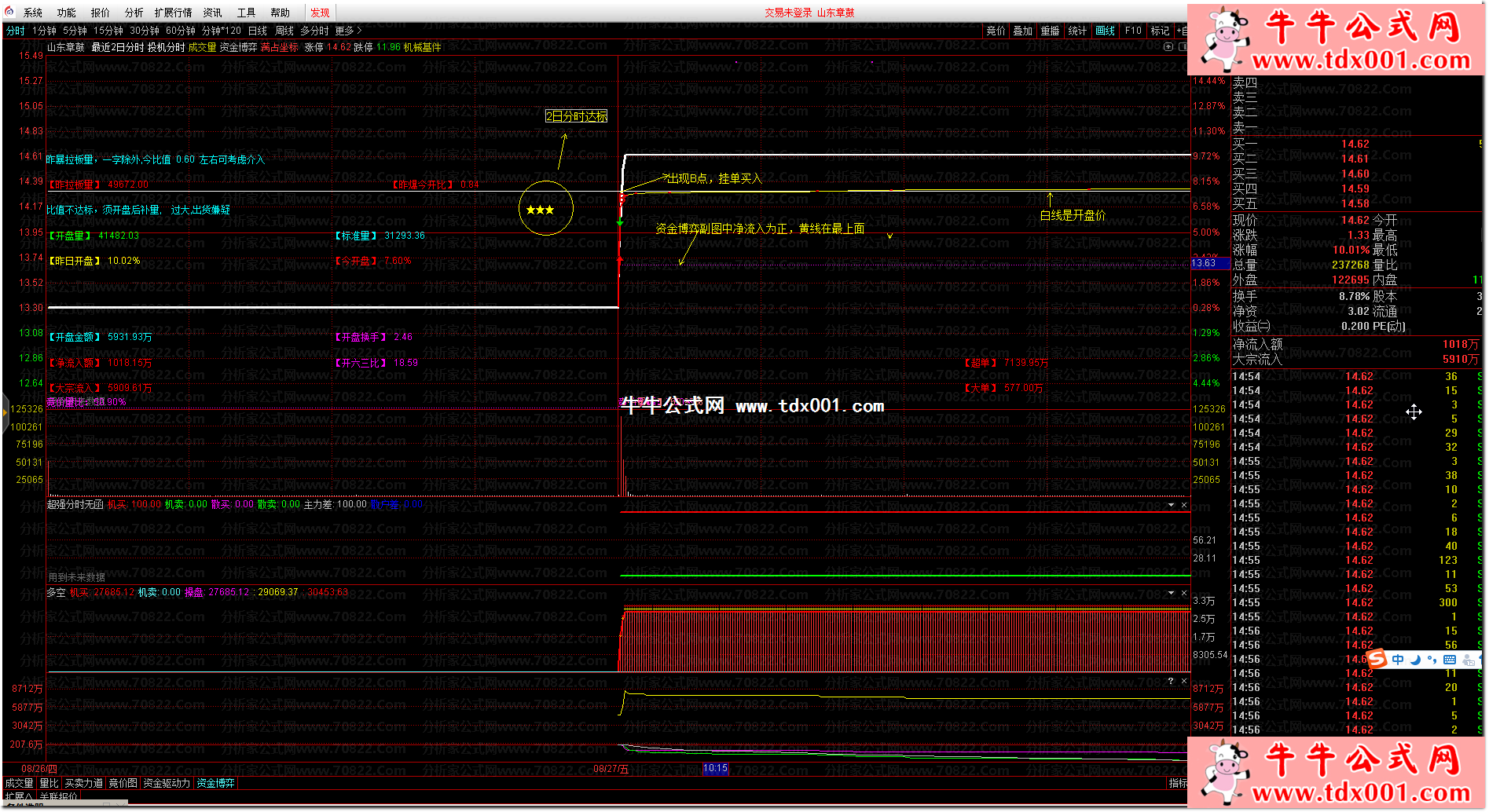Click the 08/27/五 date label
1489x812 pixels.
611,769
